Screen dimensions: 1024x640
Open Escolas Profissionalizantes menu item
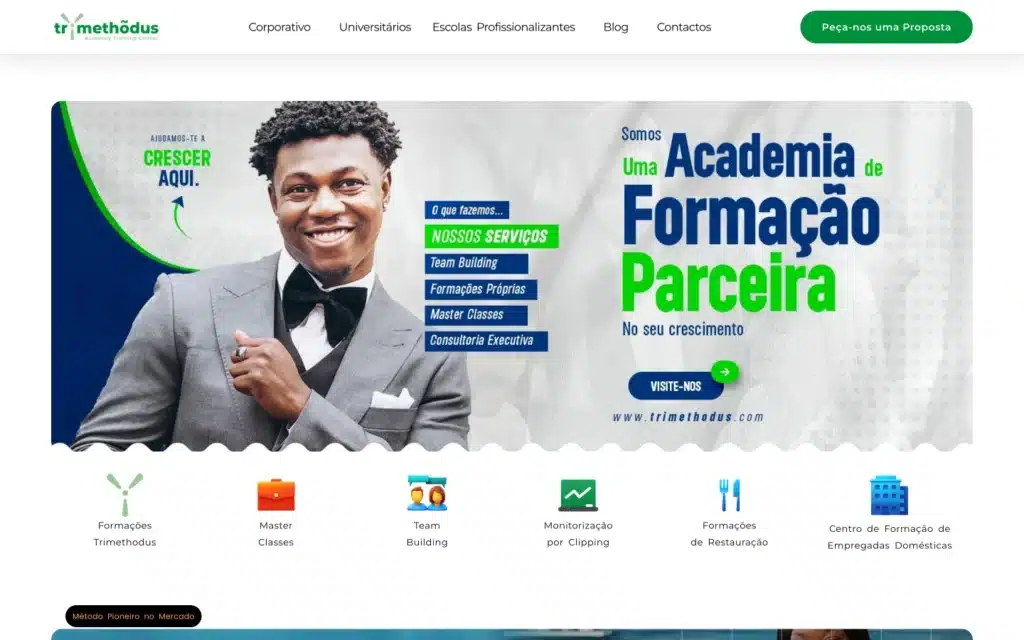click(x=504, y=27)
